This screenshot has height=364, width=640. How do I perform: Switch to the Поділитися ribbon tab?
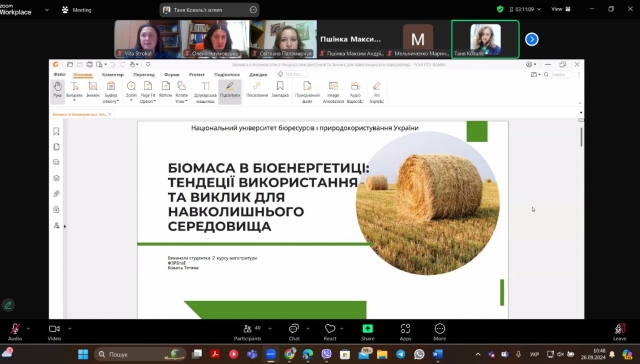227,75
